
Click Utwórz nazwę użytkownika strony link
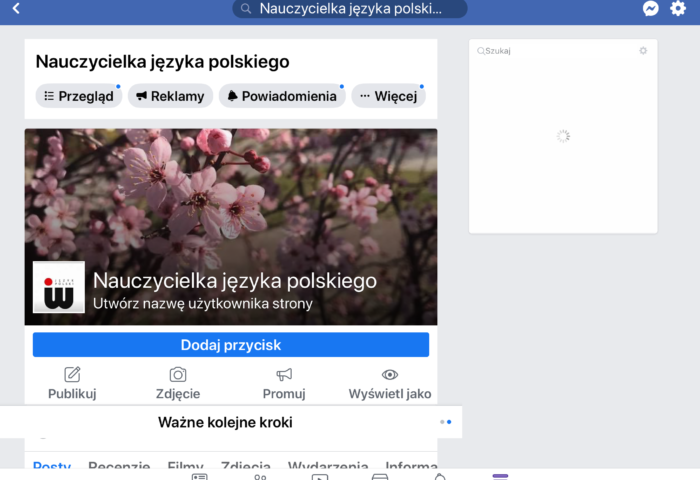(202, 303)
